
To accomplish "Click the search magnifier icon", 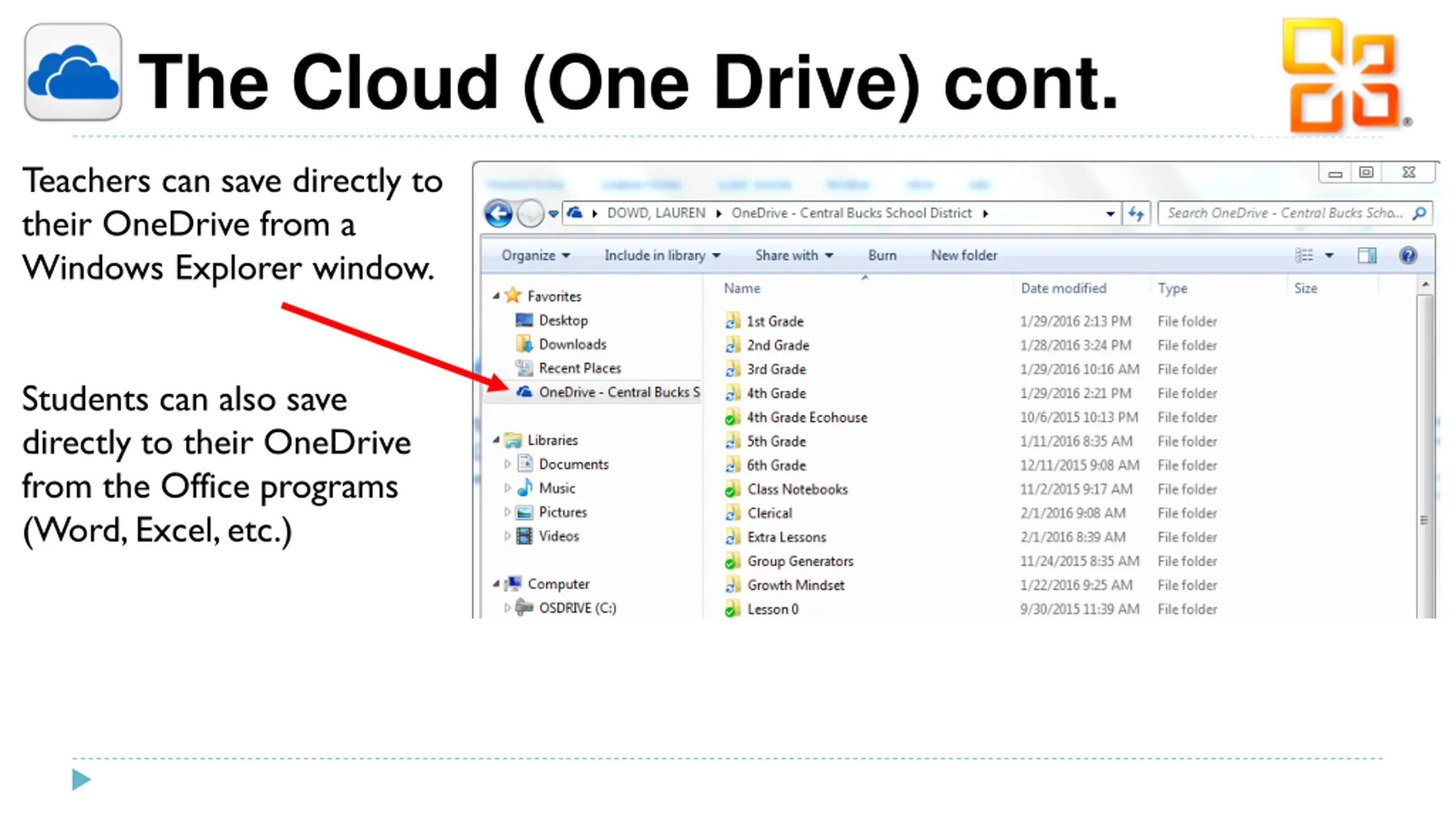I will (1419, 213).
